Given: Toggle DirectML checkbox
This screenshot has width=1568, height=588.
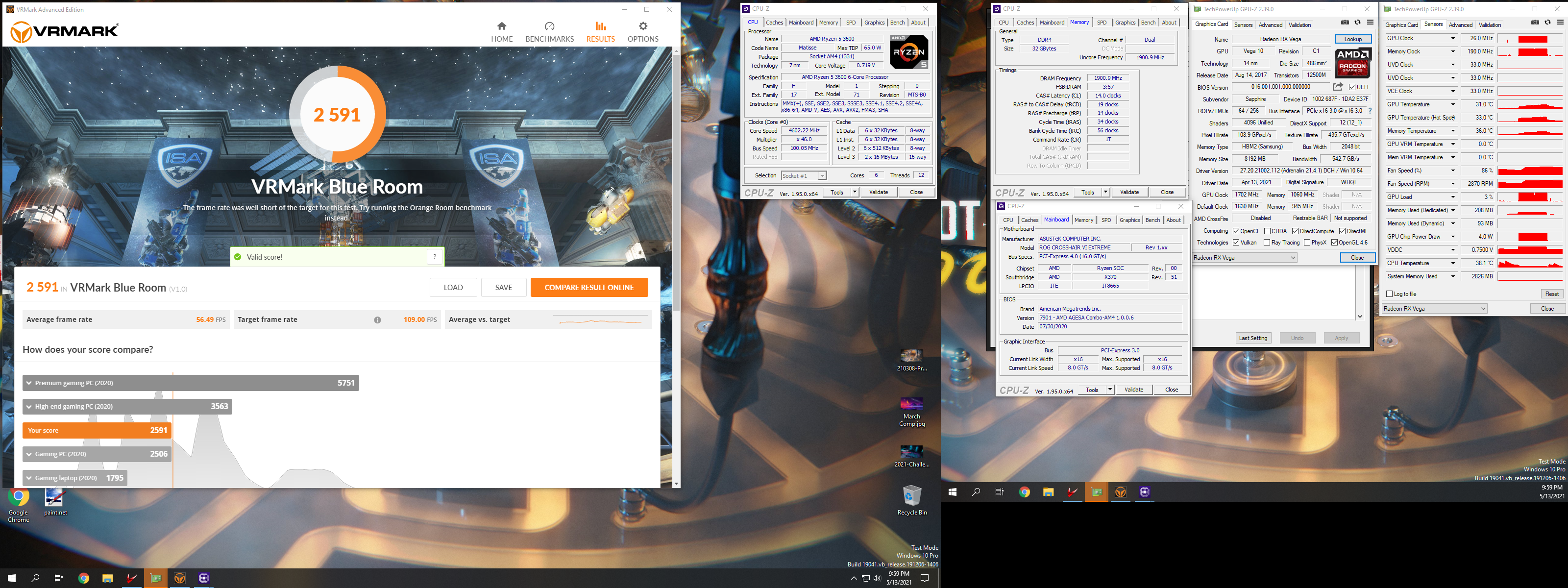Looking at the screenshot, I should (1342, 231).
